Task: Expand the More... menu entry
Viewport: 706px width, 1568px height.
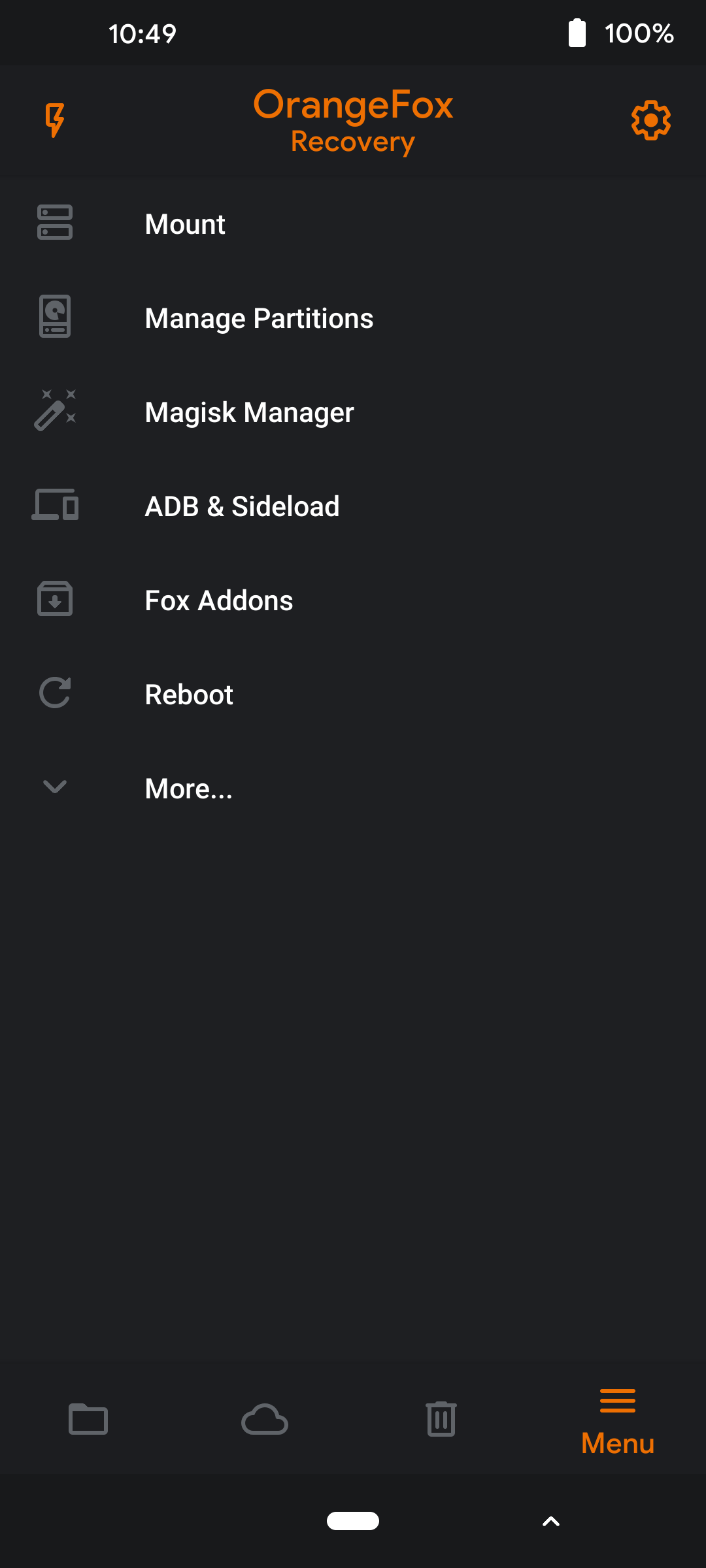Action: 189,789
